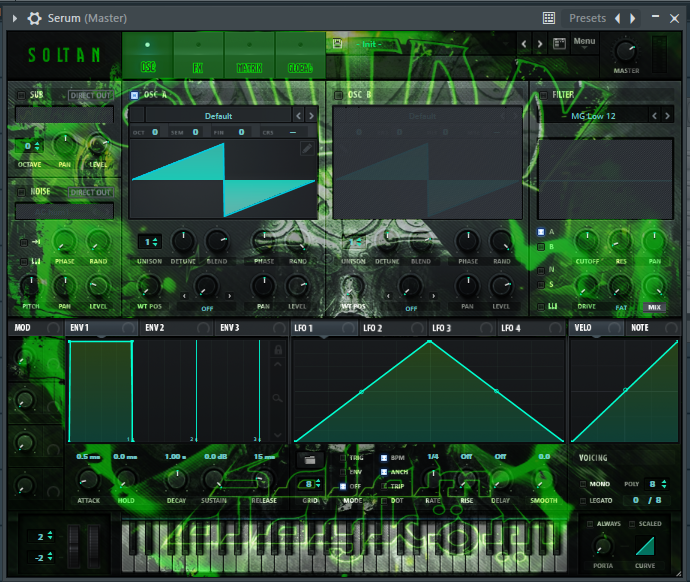Screen dimensions: 690x582
Task: Enable the SUB oscillator checkbox
Action: [21, 95]
